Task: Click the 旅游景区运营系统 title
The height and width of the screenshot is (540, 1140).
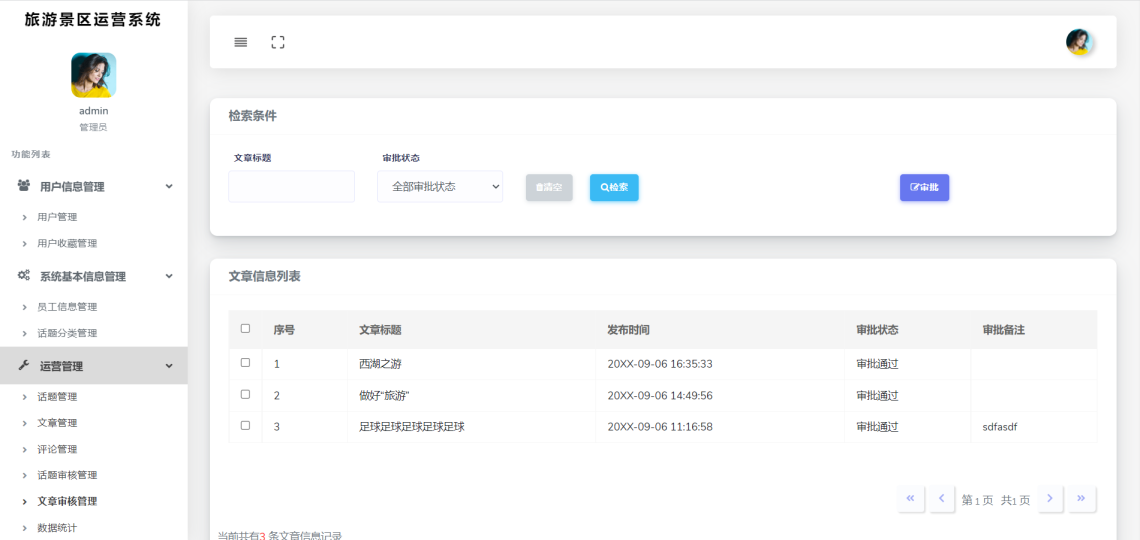Action: 93,20
